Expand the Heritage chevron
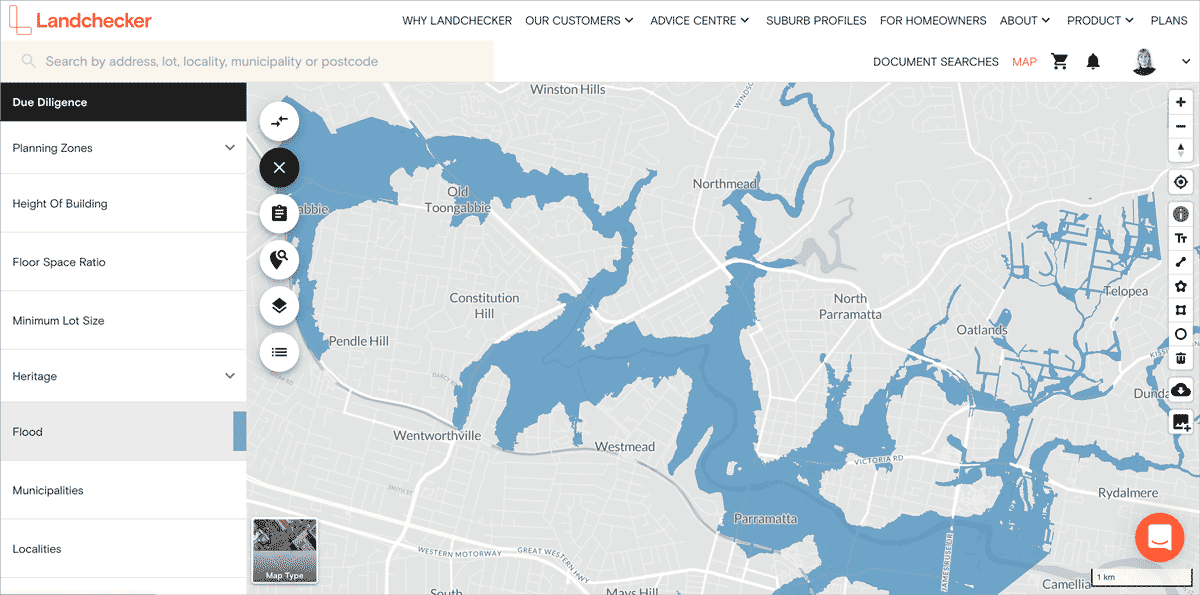Image resolution: width=1200 pixels, height=595 pixels. [230, 376]
